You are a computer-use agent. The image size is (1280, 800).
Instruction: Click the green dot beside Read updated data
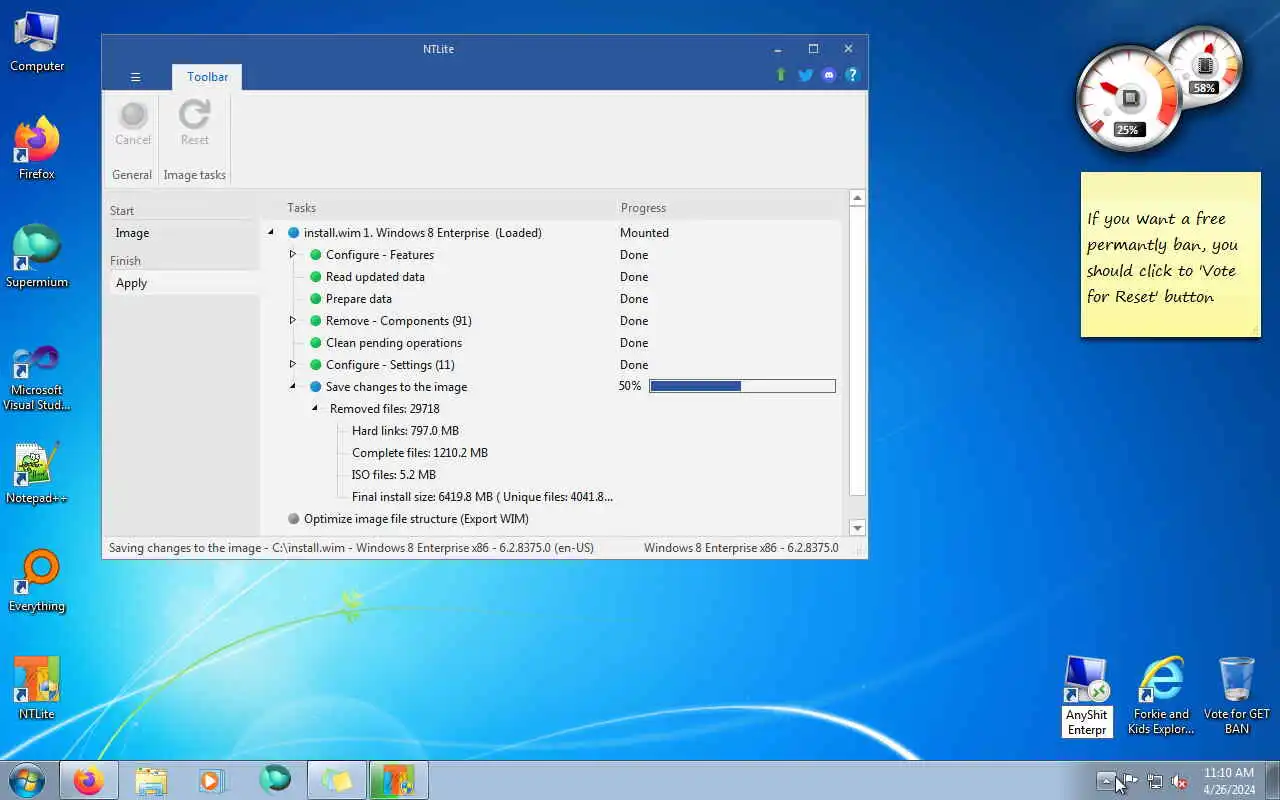pos(316,277)
